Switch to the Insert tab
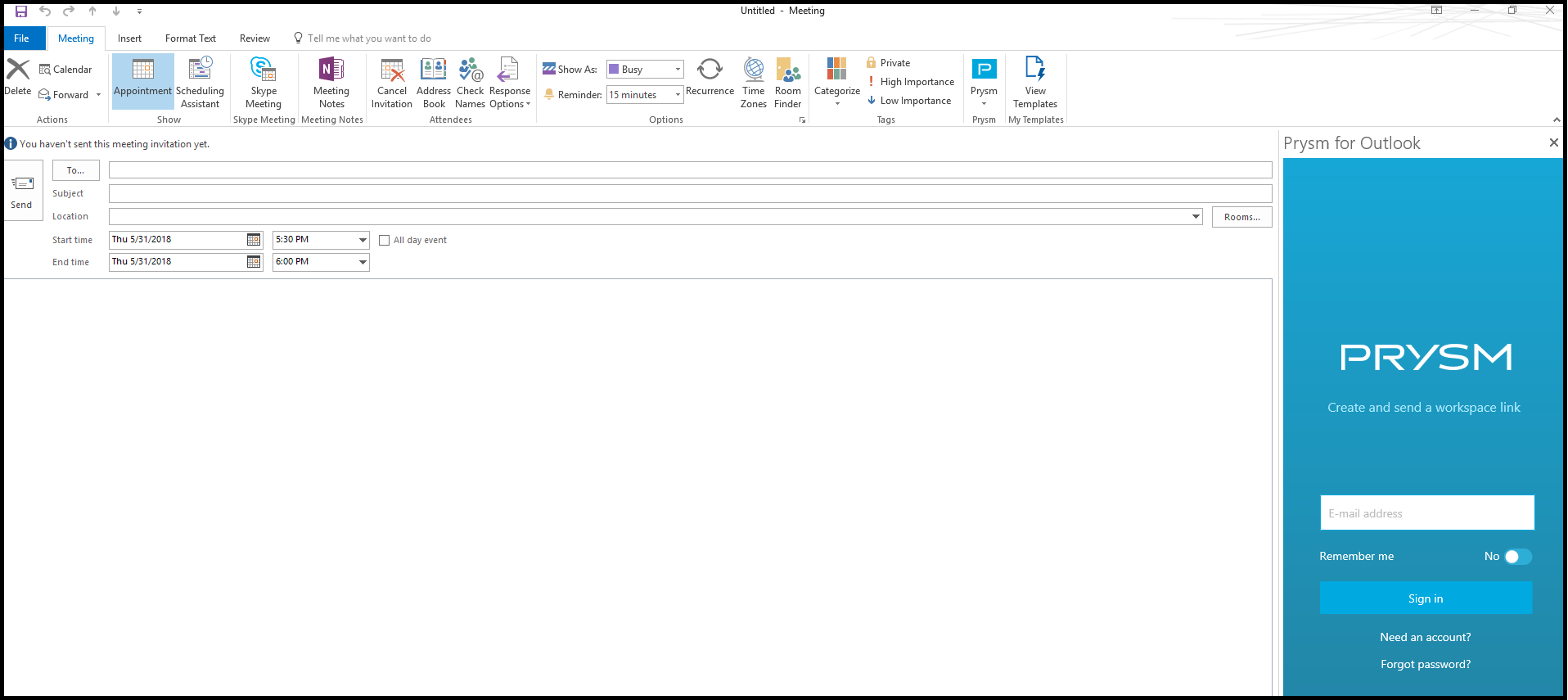The height and width of the screenshot is (700, 1568). [x=129, y=38]
